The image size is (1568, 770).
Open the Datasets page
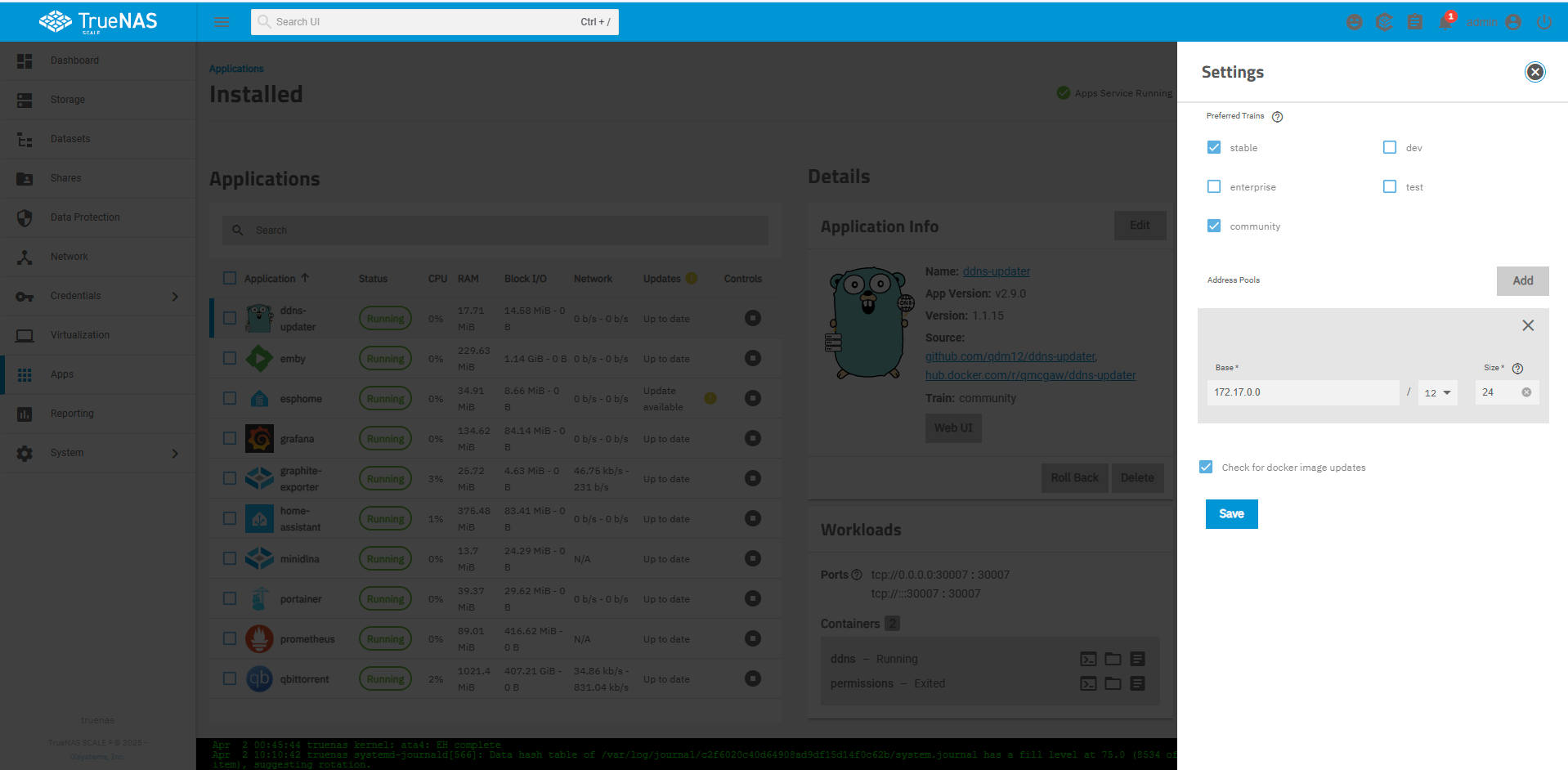coord(98,139)
